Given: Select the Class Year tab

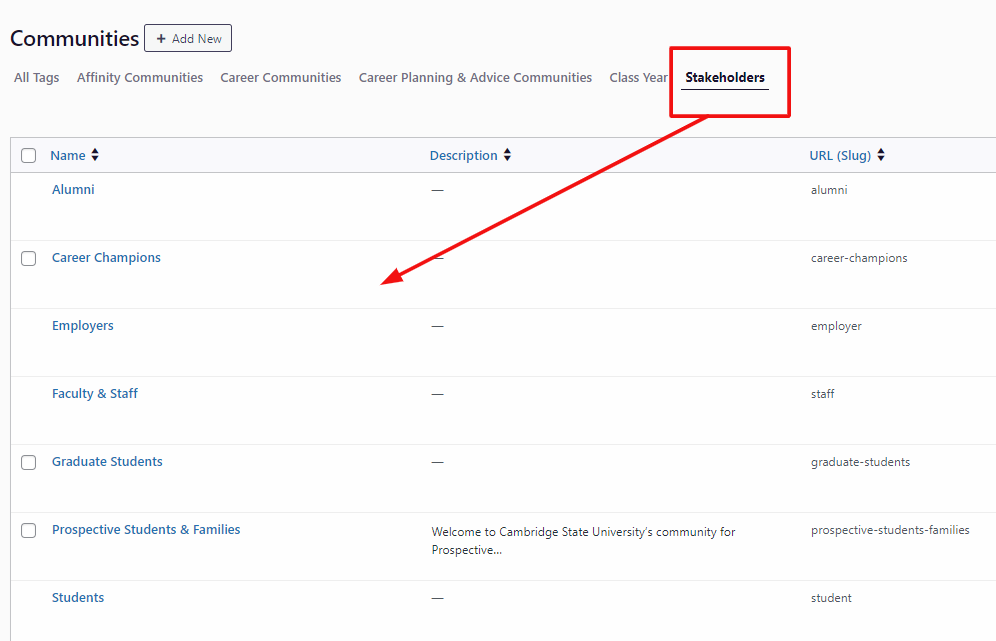Looking at the screenshot, I should click(x=638, y=77).
